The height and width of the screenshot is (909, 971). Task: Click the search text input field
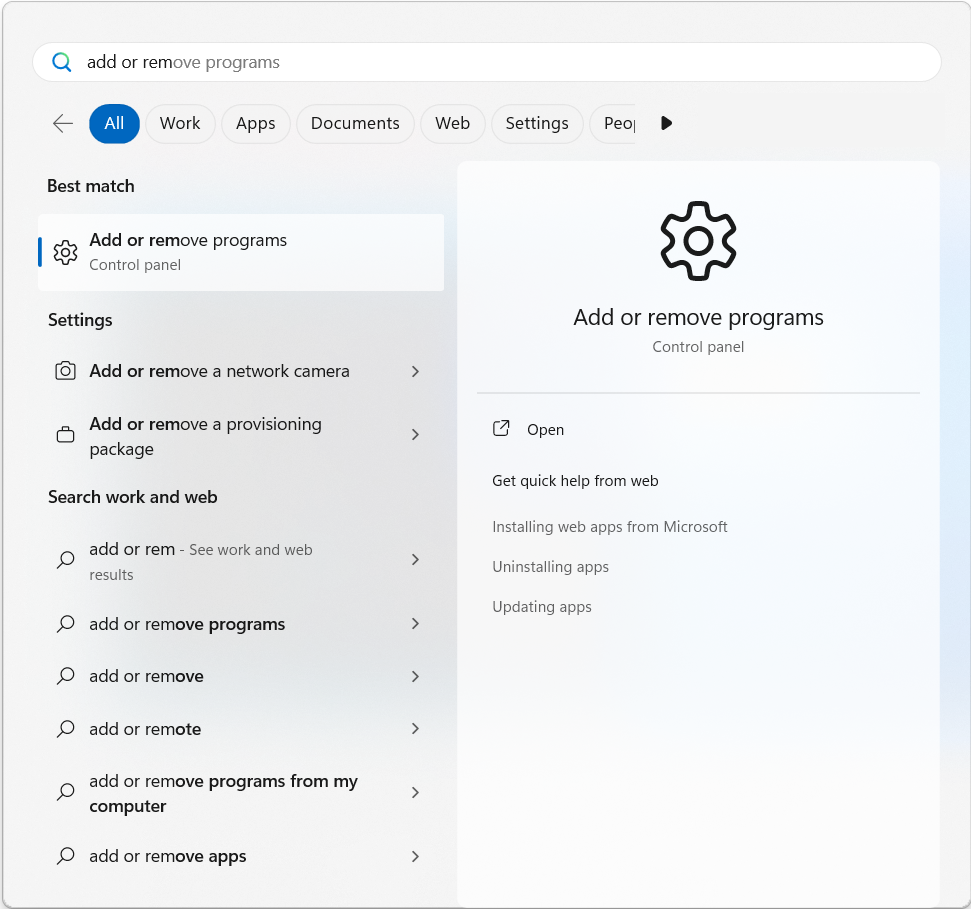coord(500,62)
